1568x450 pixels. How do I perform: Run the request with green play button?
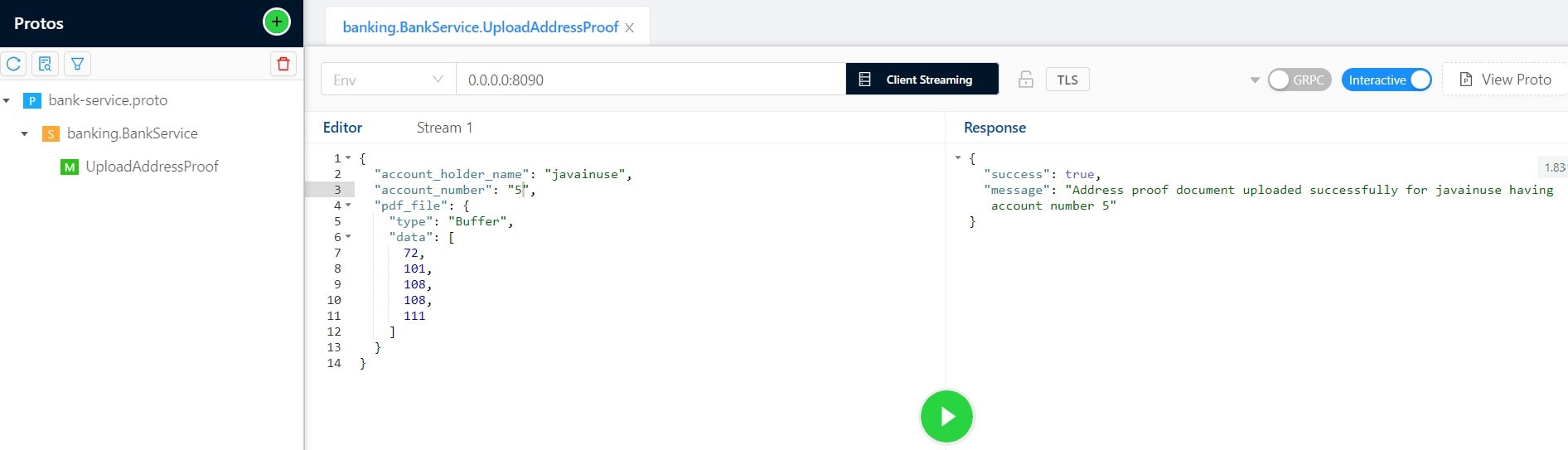point(946,416)
